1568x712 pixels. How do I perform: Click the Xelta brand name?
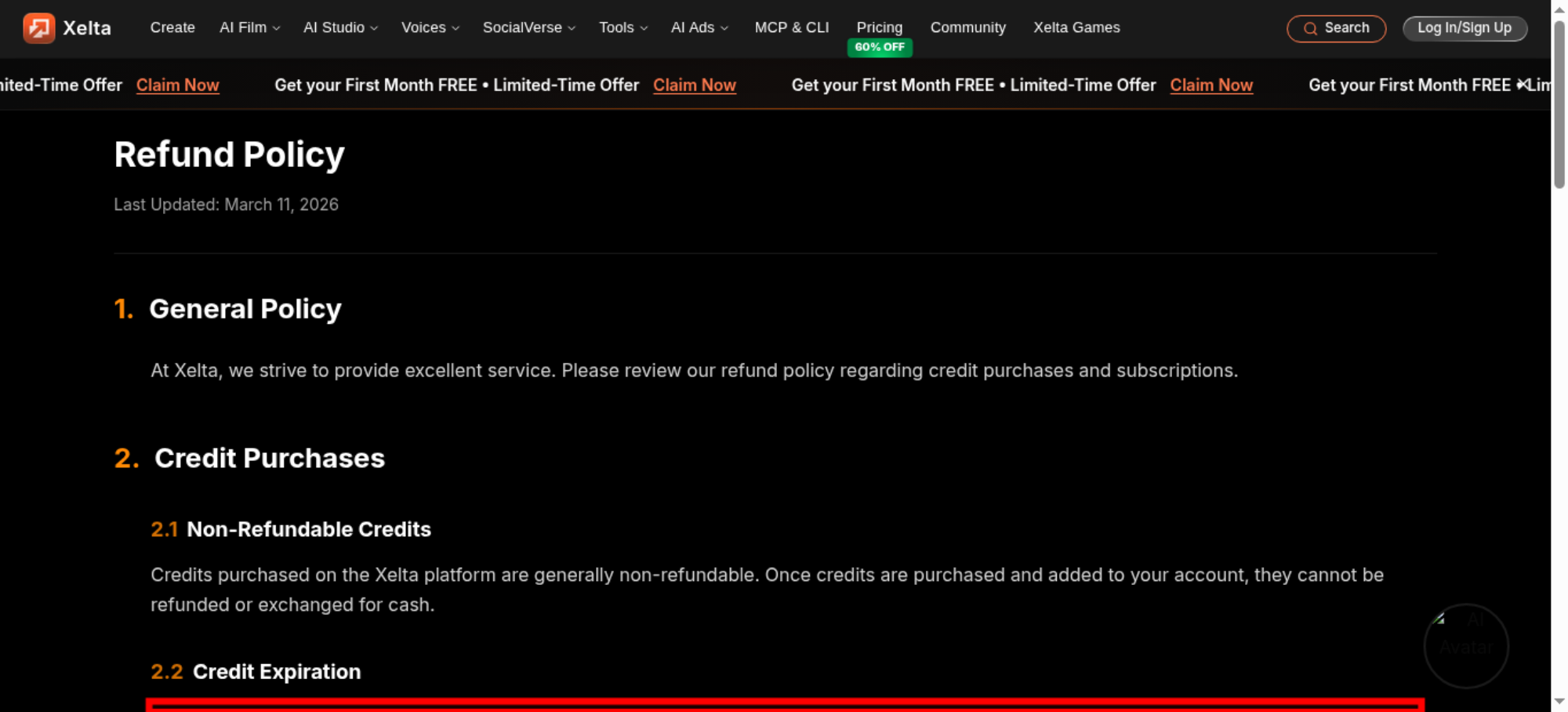[x=87, y=28]
